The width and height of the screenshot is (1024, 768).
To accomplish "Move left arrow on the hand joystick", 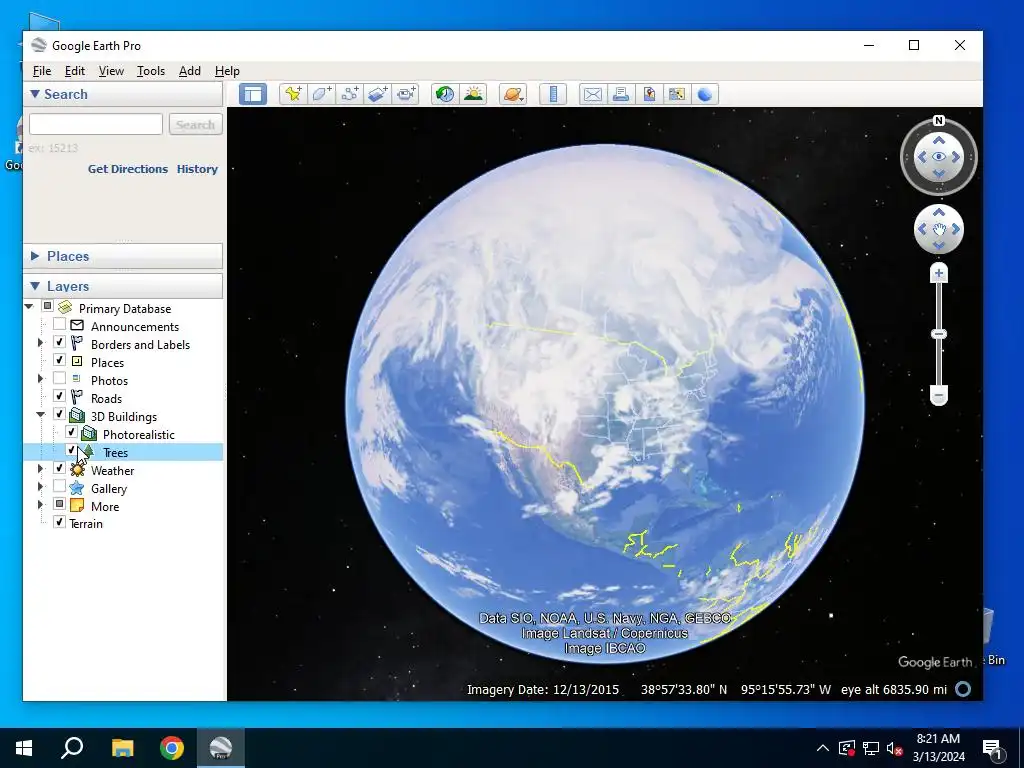I will pos(922,229).
